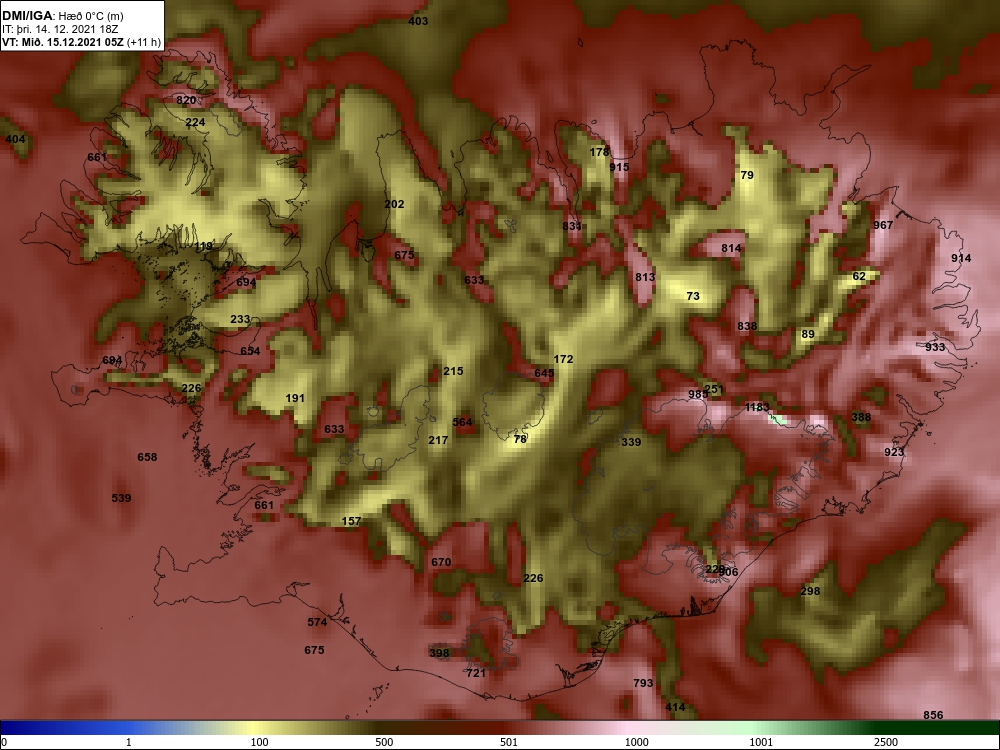Click the map value 658
This screenshot has width=1000, height=750.
click(x=147, y=457)
